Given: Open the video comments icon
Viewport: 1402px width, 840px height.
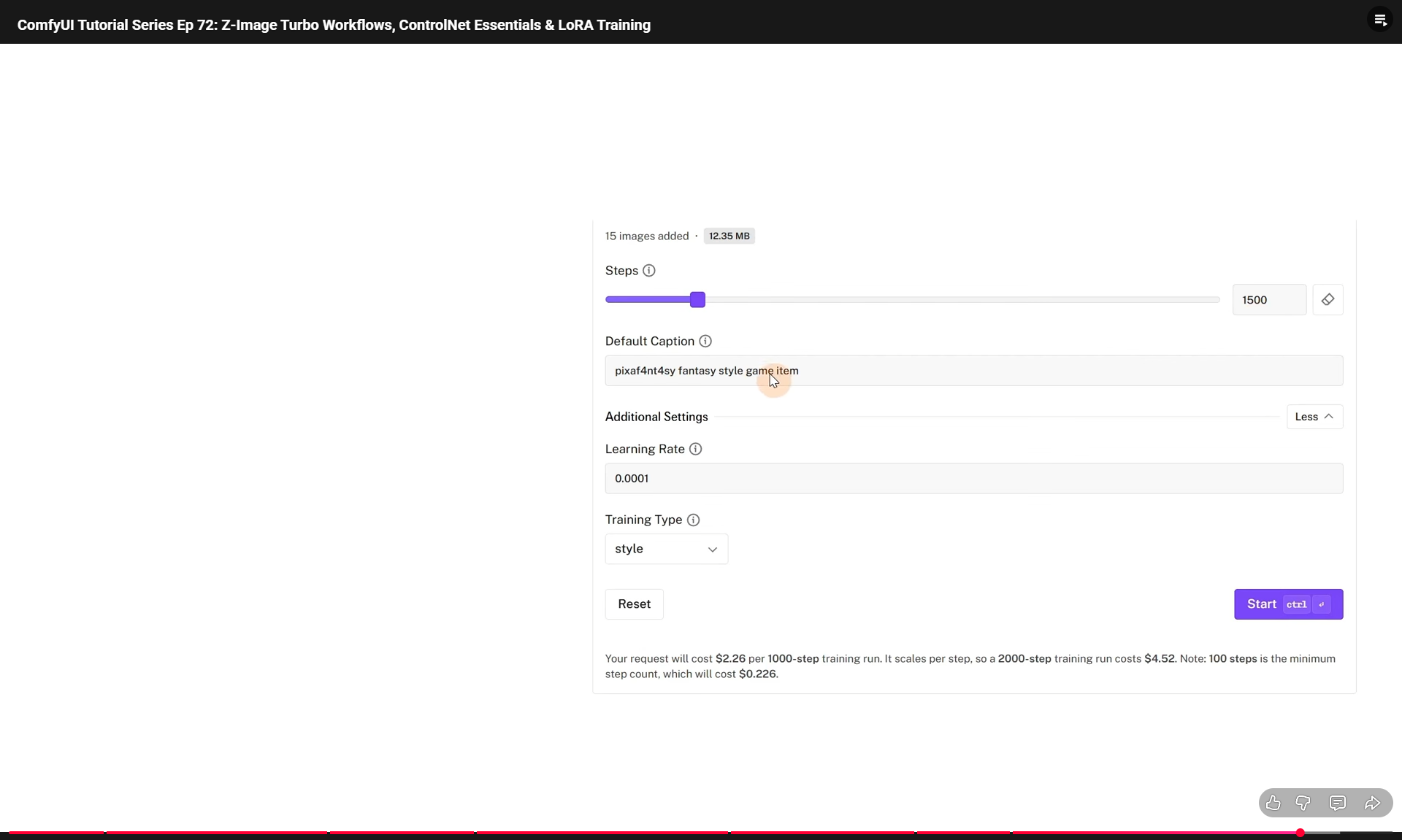Looking at the screenshot, I should (1337, 803).
